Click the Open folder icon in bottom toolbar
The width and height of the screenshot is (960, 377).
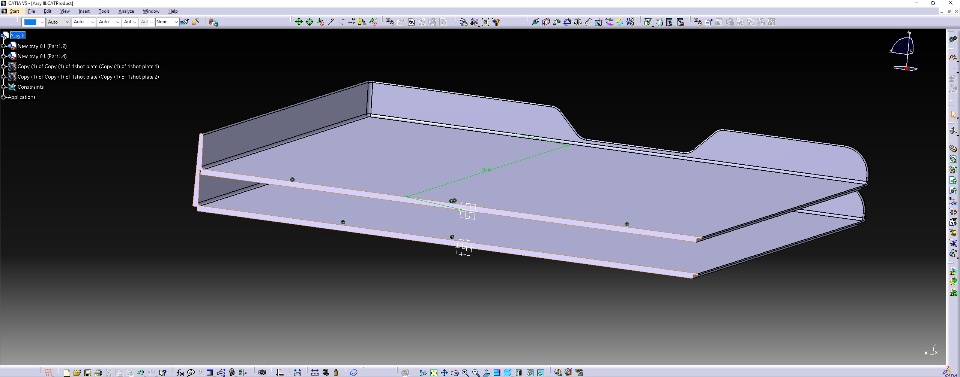pyautogui.click(x=77, y=372)
